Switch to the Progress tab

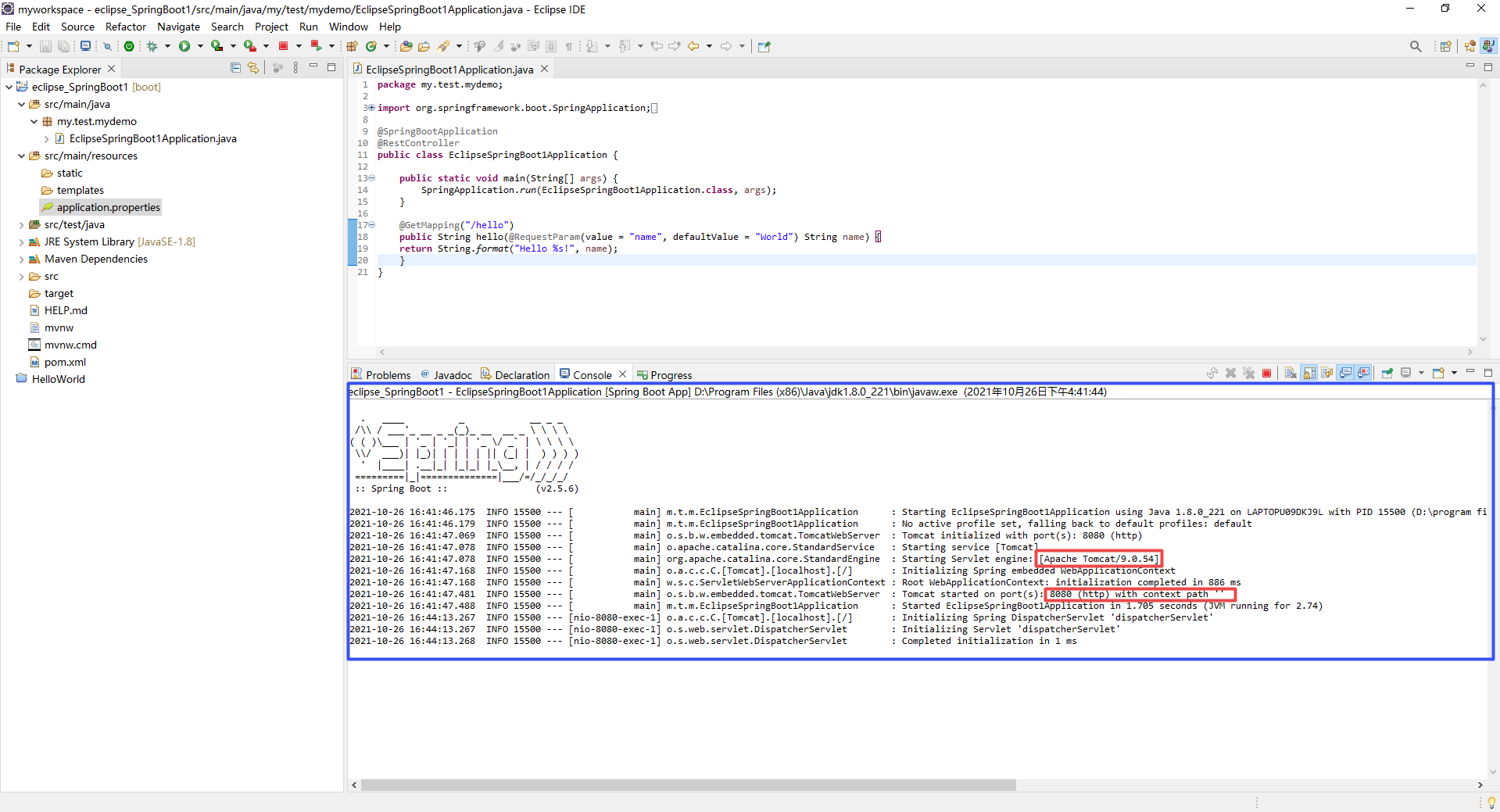click(664, 375)
